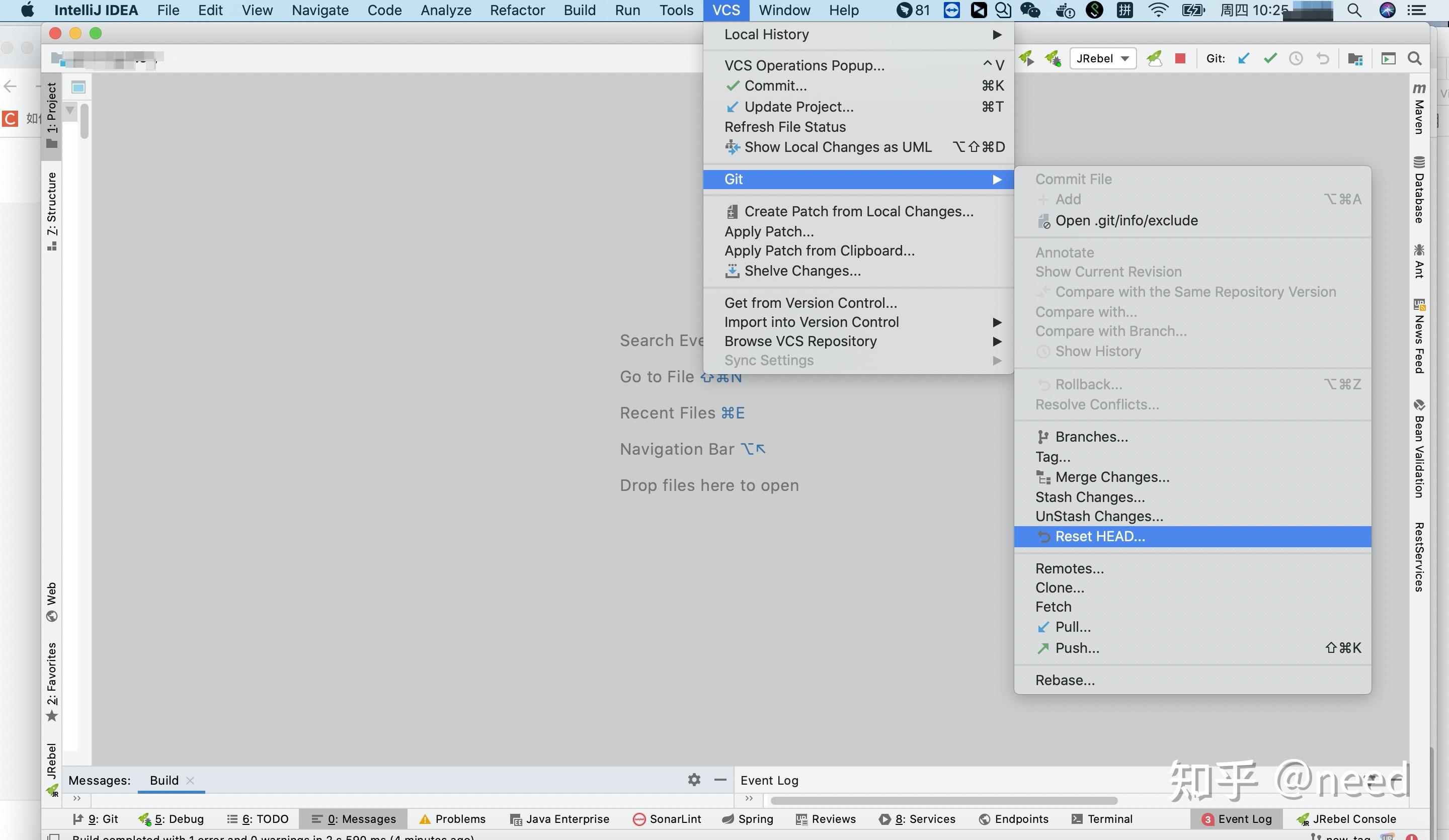Open Messages panel settings gear
1449x840 pixels.
(x=694, y=780)
